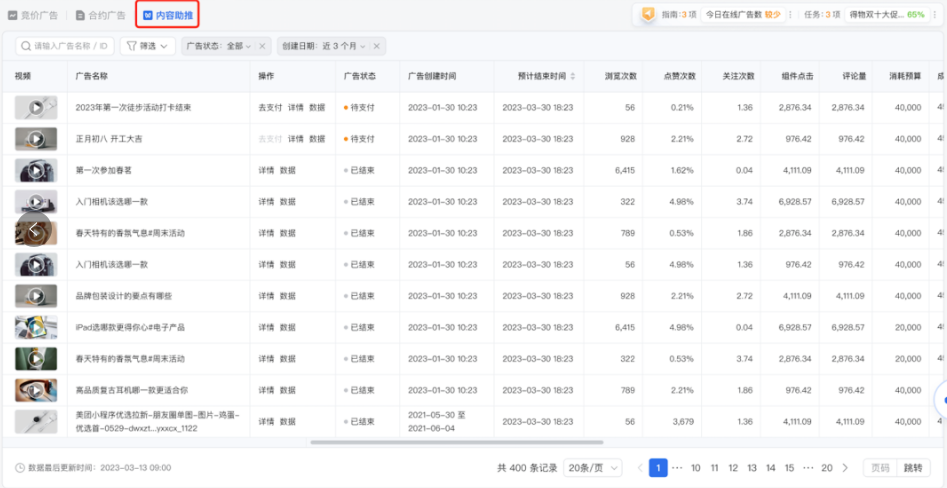Go to page 12
The height and width of the screenshot is (488, 947).
pyautogui.click(x=733, y=467)
